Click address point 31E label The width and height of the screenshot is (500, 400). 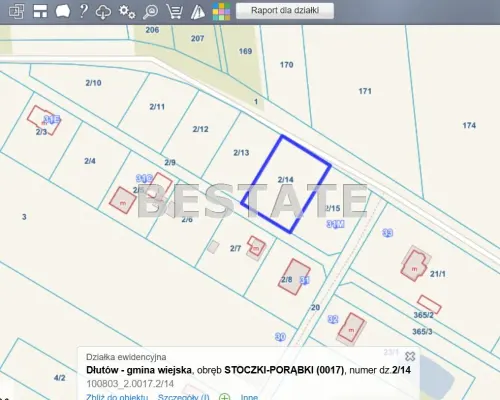[x=52, y=119]
